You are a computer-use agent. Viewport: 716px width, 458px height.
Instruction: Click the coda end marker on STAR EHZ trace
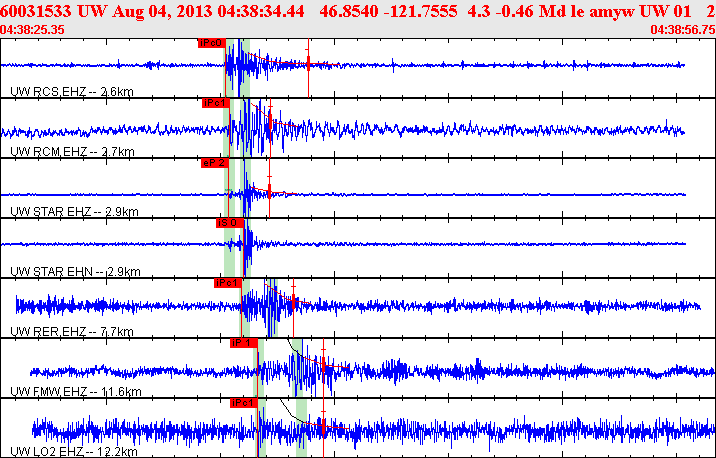(269, 190)
